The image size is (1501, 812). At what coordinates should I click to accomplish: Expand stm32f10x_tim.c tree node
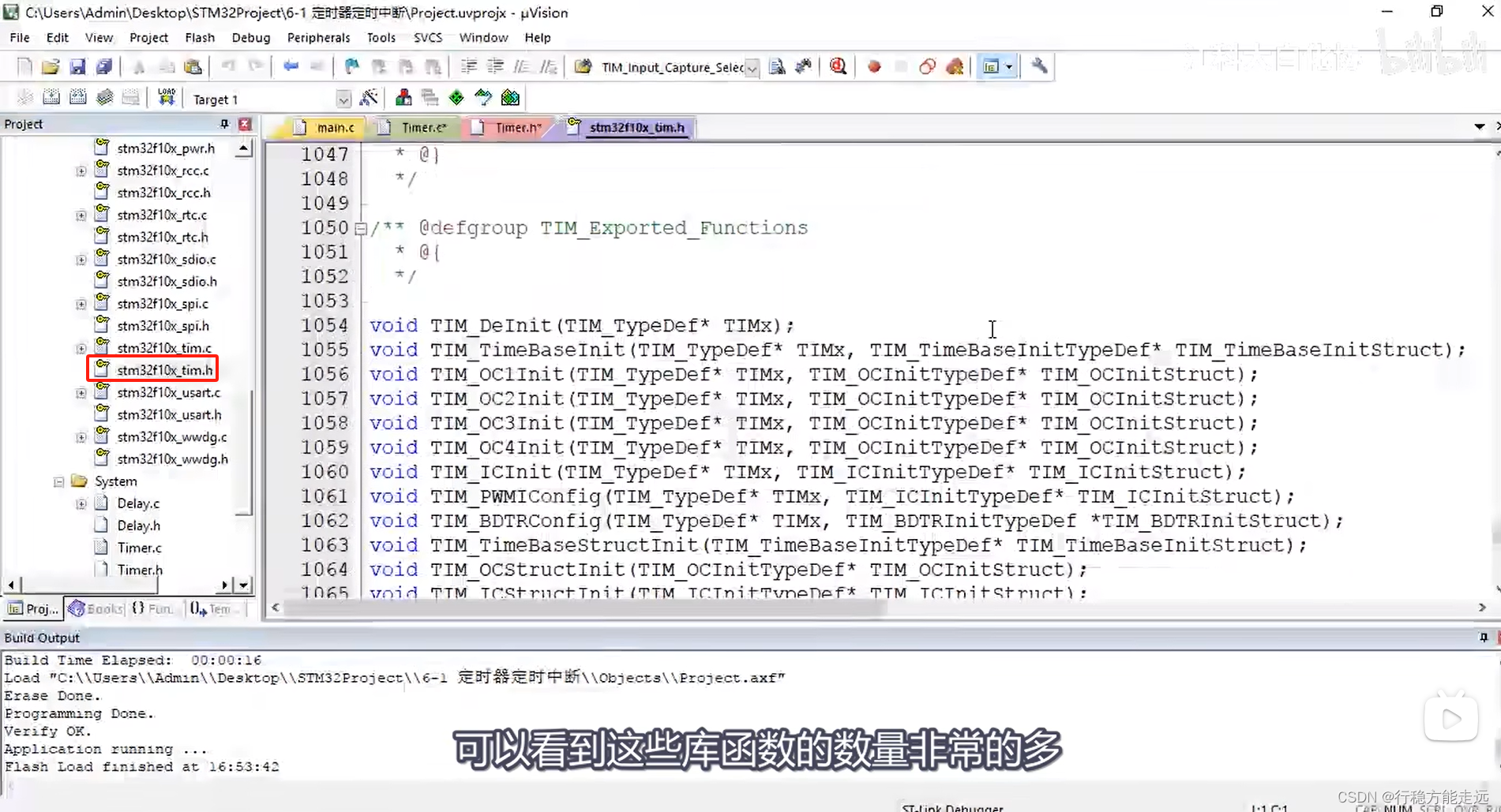tap(81, 348)
